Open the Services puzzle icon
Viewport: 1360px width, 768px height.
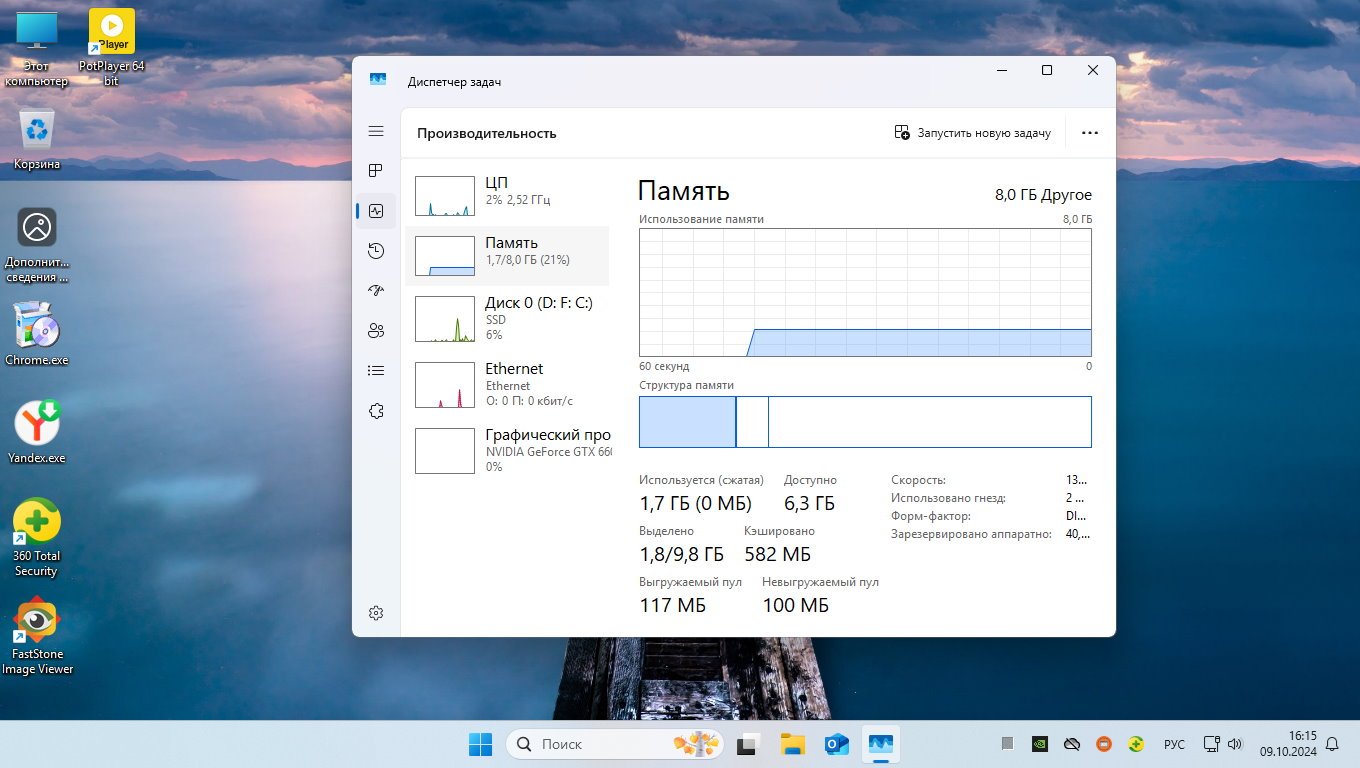coord(376,411)
